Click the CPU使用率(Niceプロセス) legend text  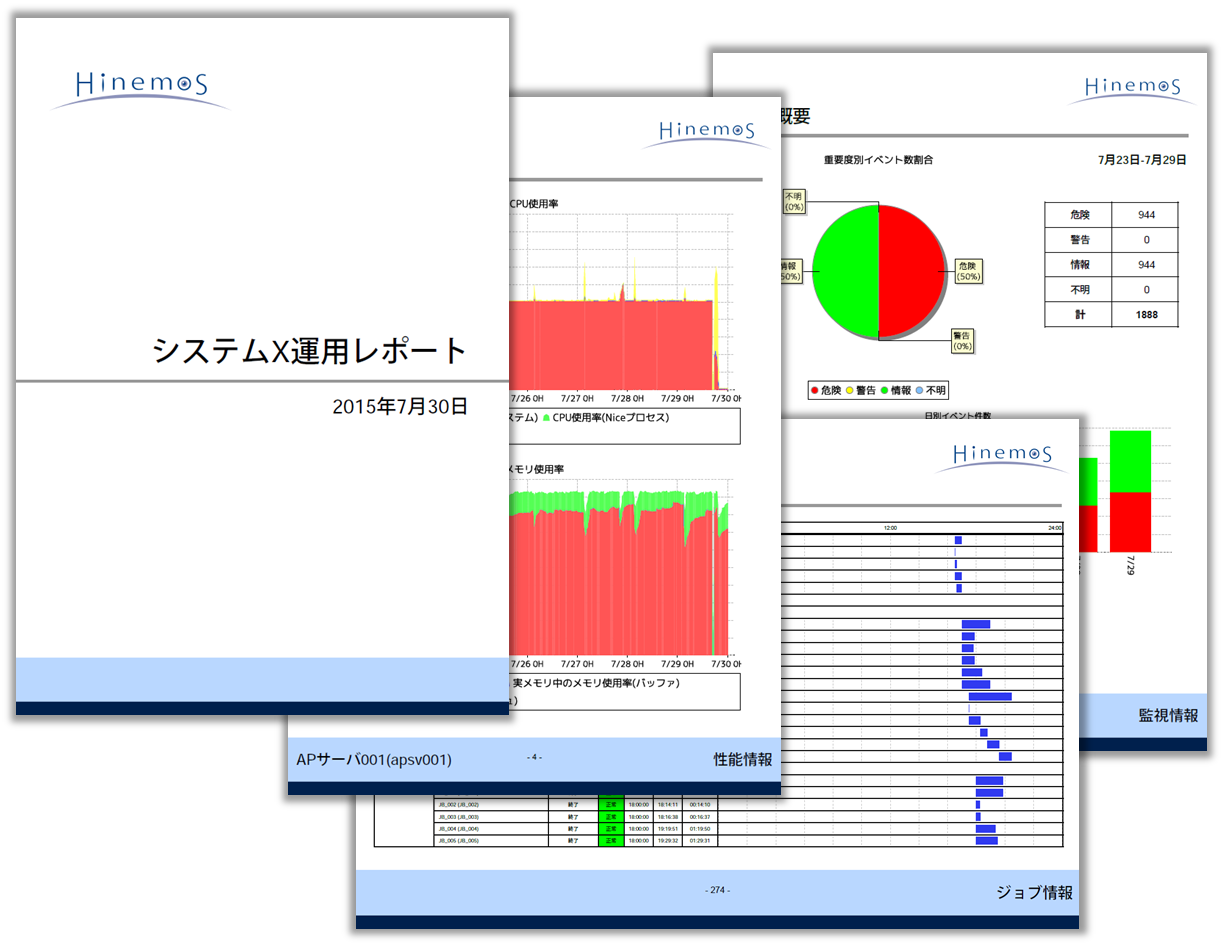coord(610,418)
